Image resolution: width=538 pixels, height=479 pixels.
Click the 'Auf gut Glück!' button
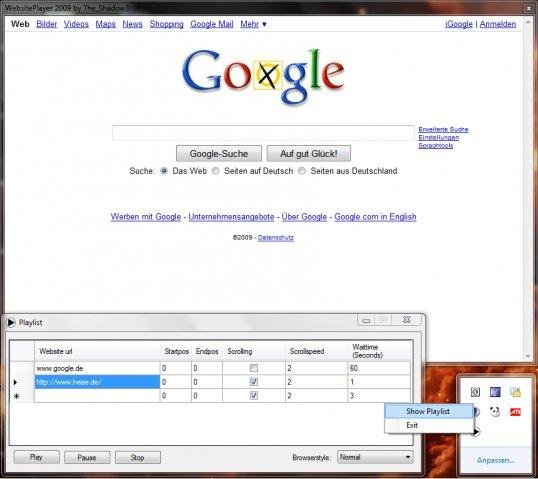pyautogui.click(x=309, y=153)
